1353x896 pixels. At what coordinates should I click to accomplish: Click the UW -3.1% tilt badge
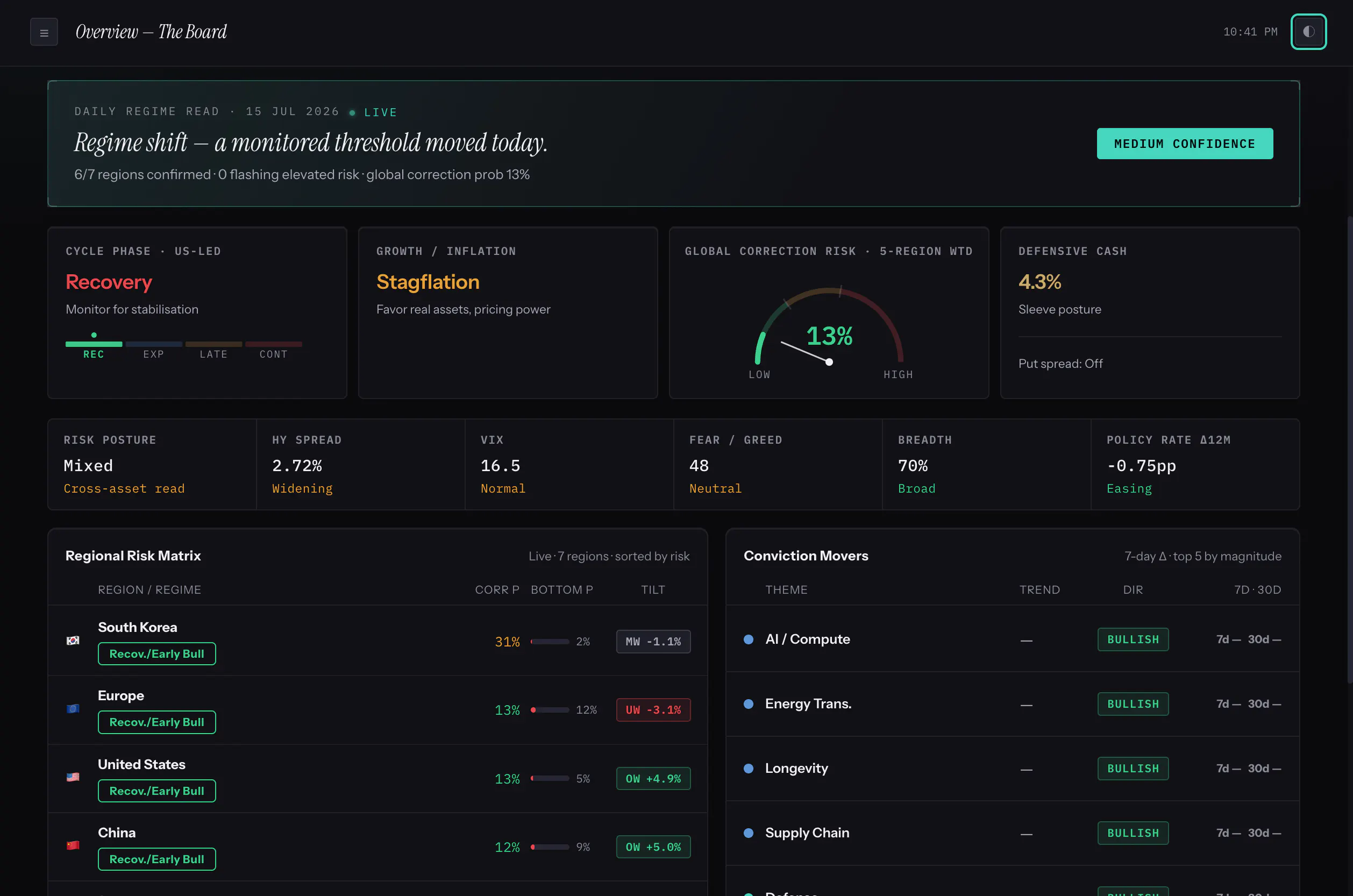tap(653, 710)
